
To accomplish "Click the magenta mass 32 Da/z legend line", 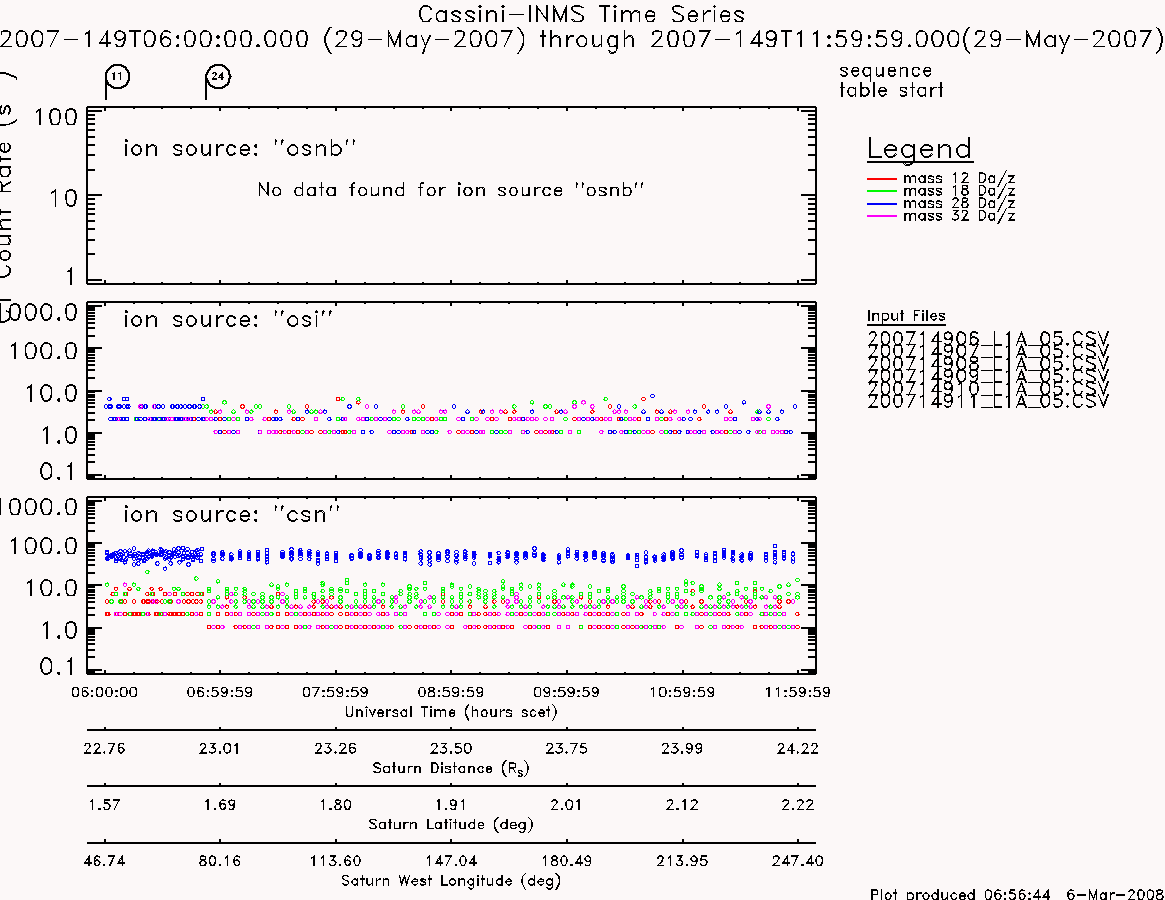I will pos(882,216).
